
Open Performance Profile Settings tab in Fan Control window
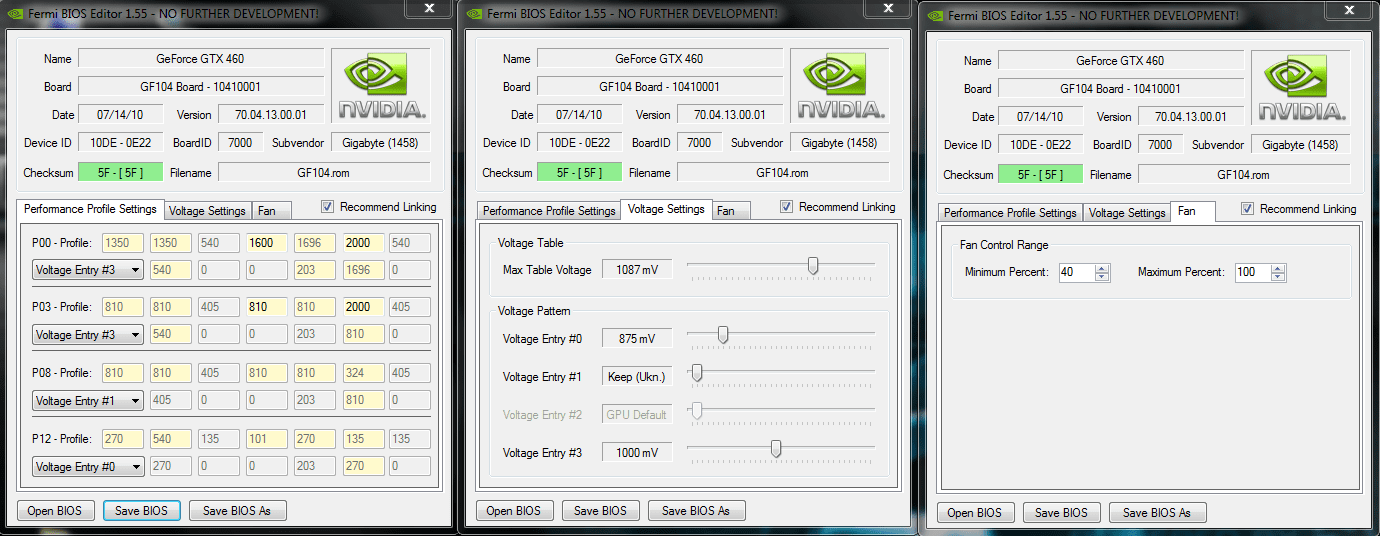pyautogui.click(x=1010, y=213)
